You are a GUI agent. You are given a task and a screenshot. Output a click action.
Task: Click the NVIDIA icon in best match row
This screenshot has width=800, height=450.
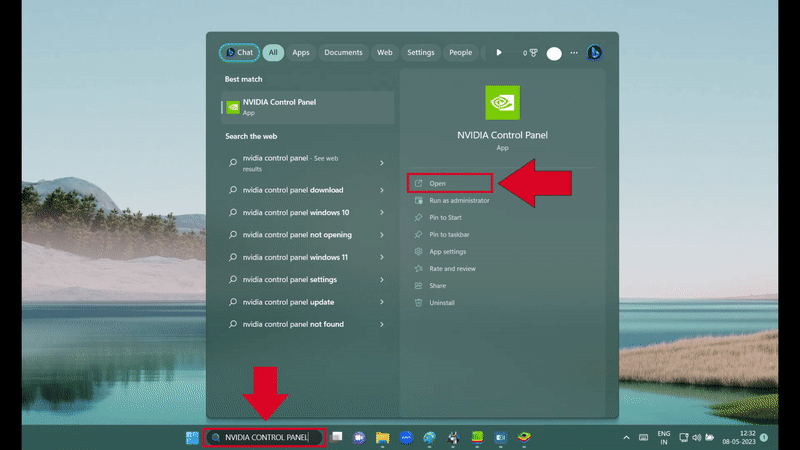[x=233, y=107]
